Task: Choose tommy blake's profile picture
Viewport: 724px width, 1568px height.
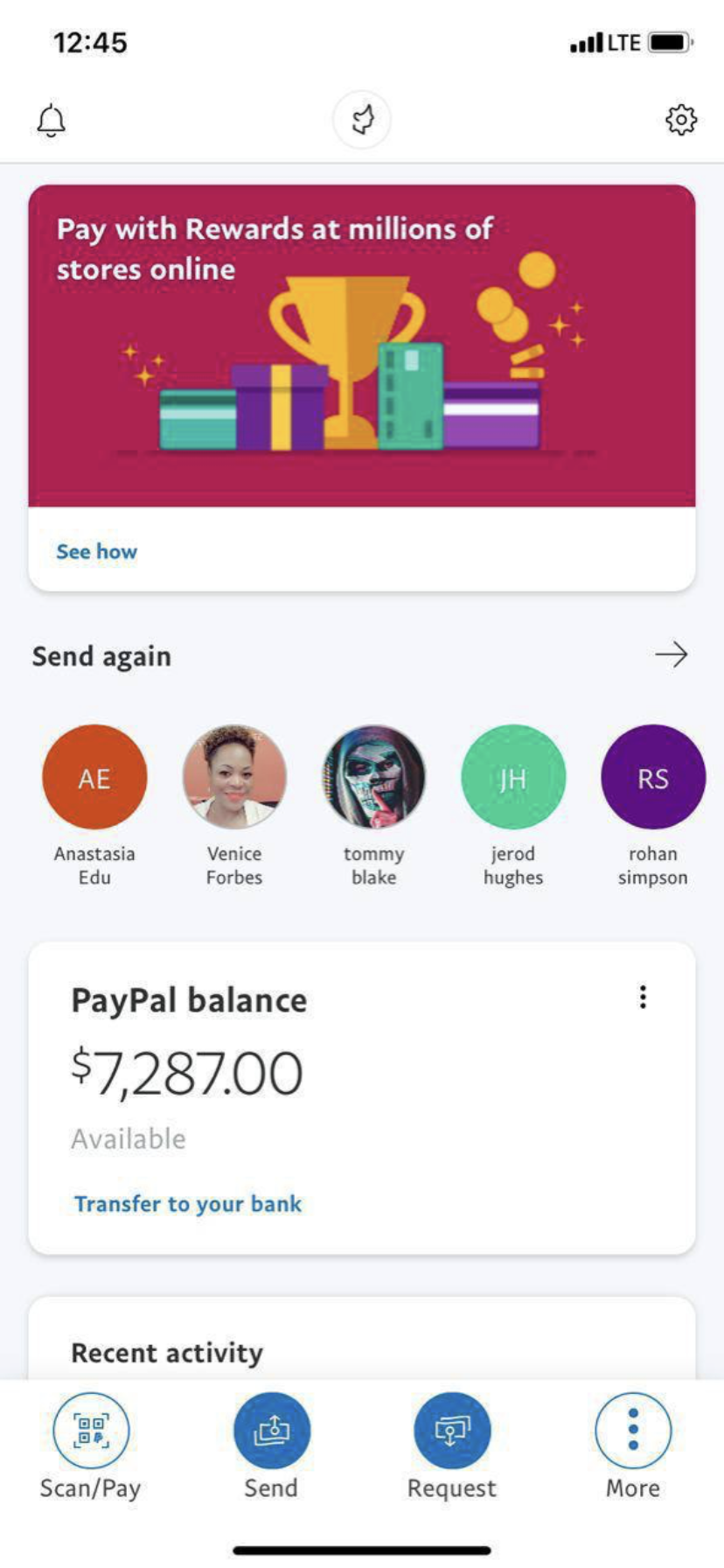Action: tap(373, 777)
